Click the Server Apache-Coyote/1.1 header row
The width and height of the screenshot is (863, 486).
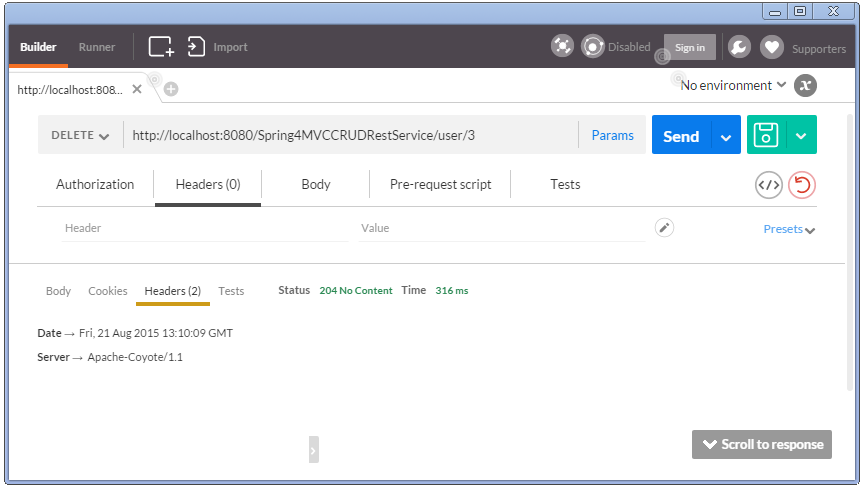(110, 357)
